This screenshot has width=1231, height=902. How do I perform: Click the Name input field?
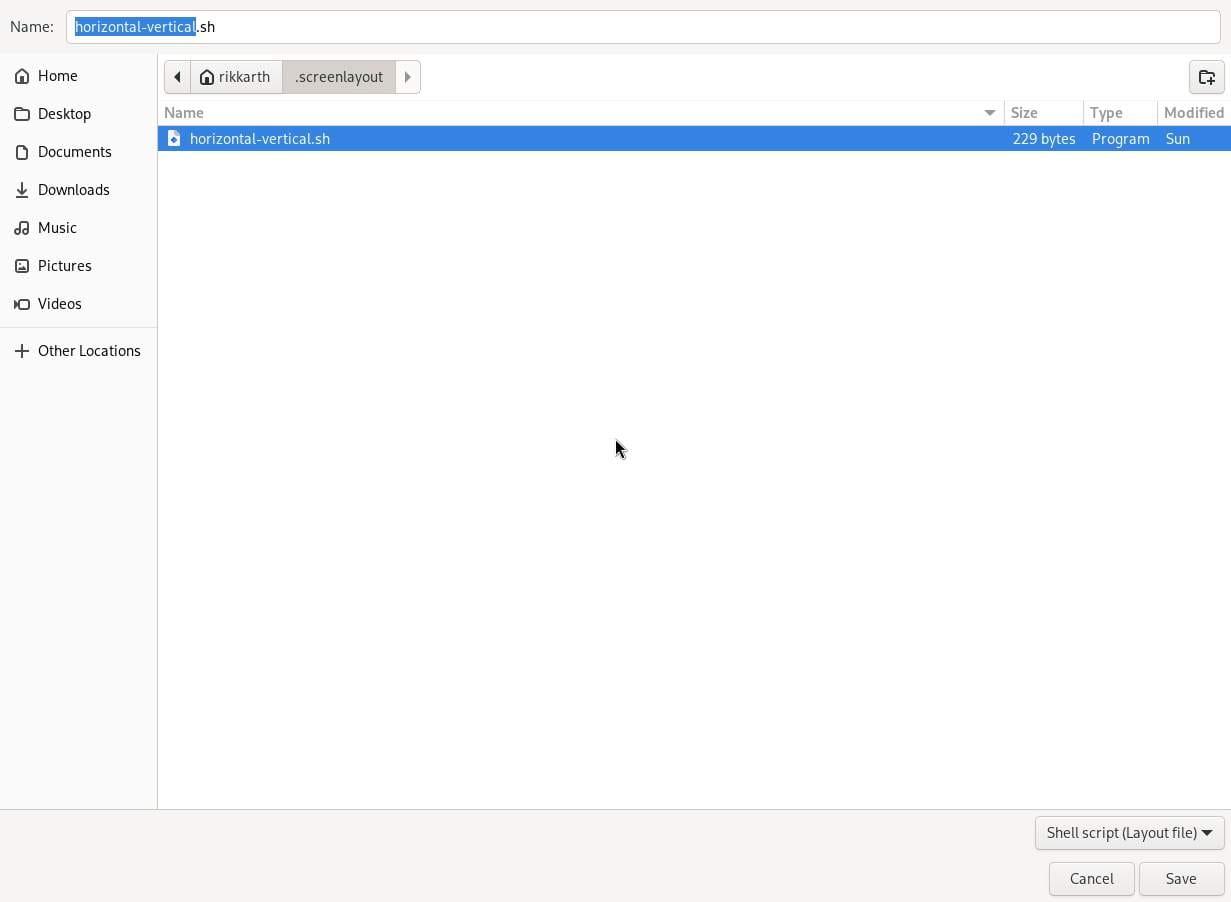click(x=643, y=27)
